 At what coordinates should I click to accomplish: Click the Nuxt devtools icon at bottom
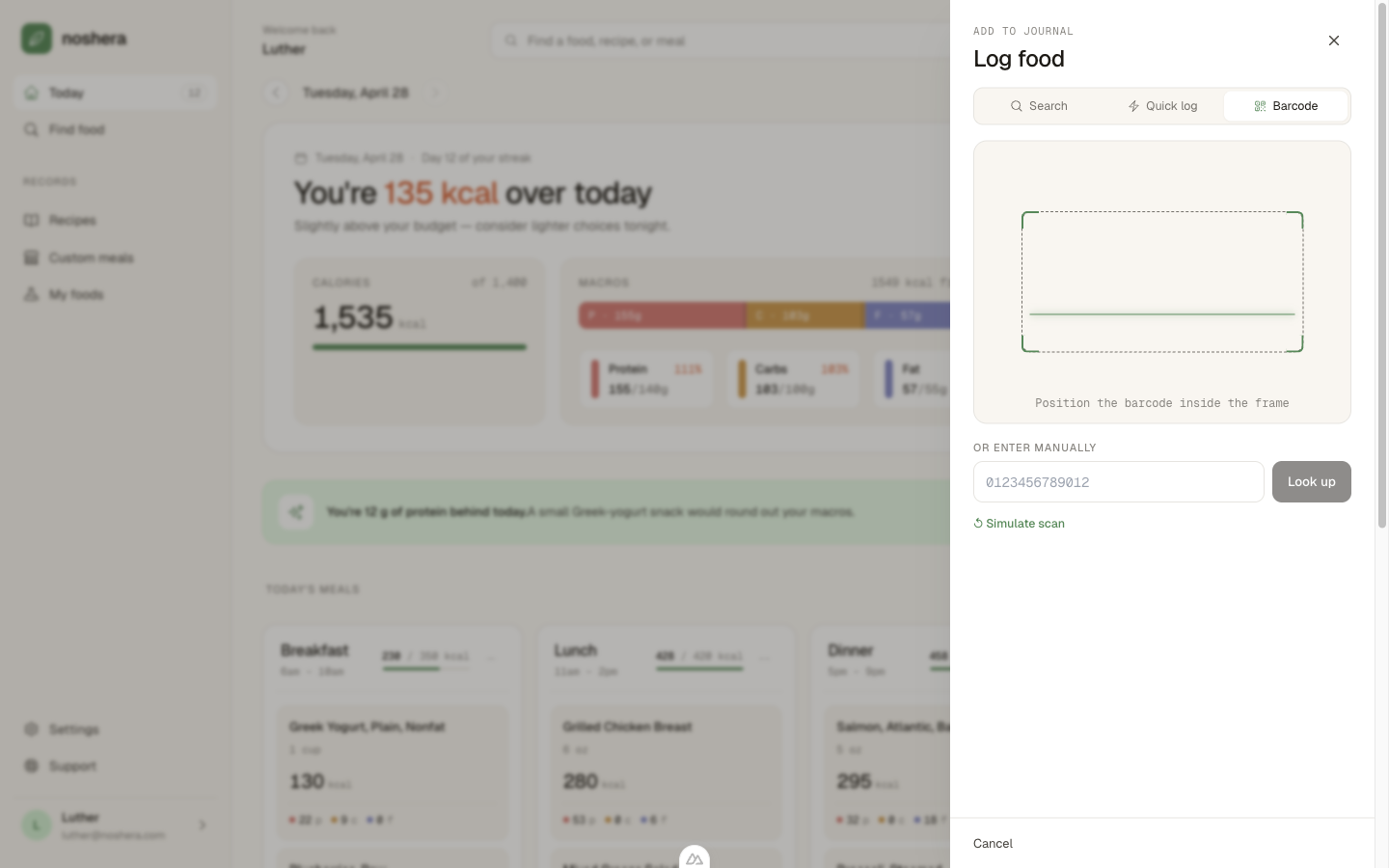pos(694,857)
